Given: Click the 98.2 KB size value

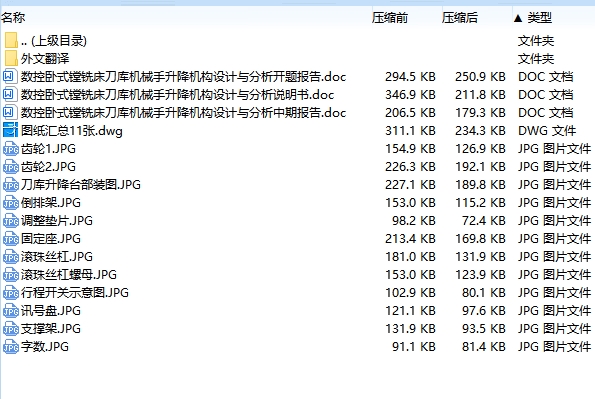Looking at the screenshot, I should click(414, 221).
